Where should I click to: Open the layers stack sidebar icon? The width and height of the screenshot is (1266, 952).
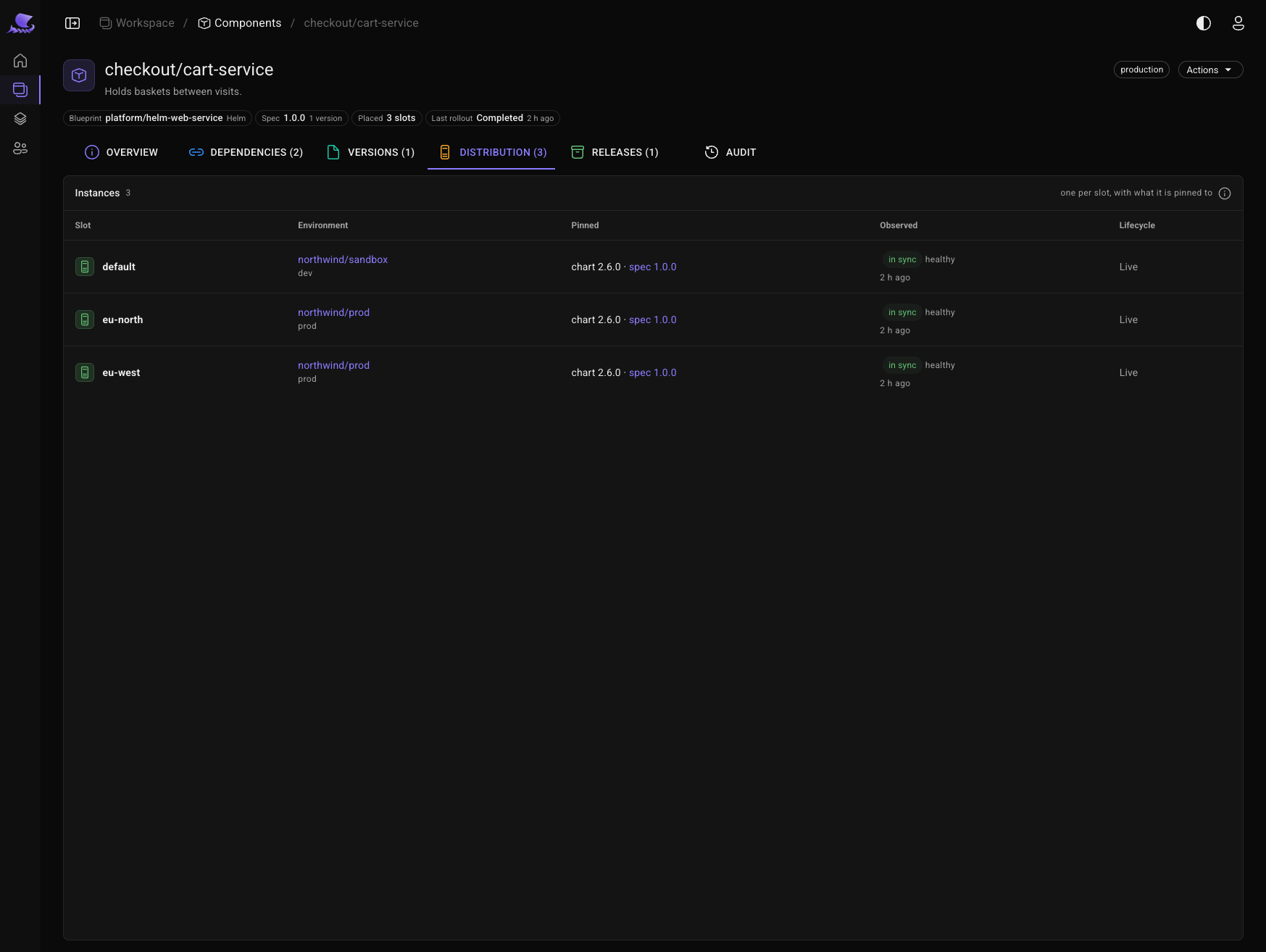pyautogui.click(x=20, y=119)
